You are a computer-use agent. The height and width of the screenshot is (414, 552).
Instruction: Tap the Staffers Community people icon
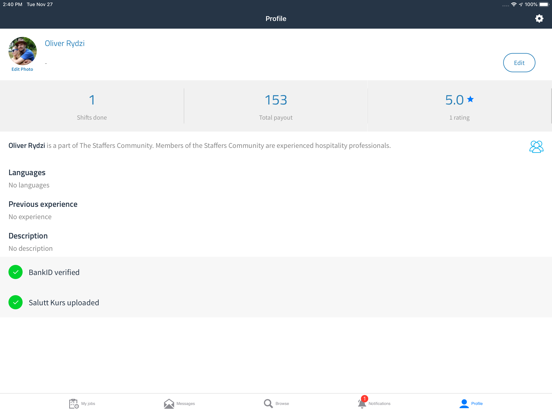tap(536, 146)
